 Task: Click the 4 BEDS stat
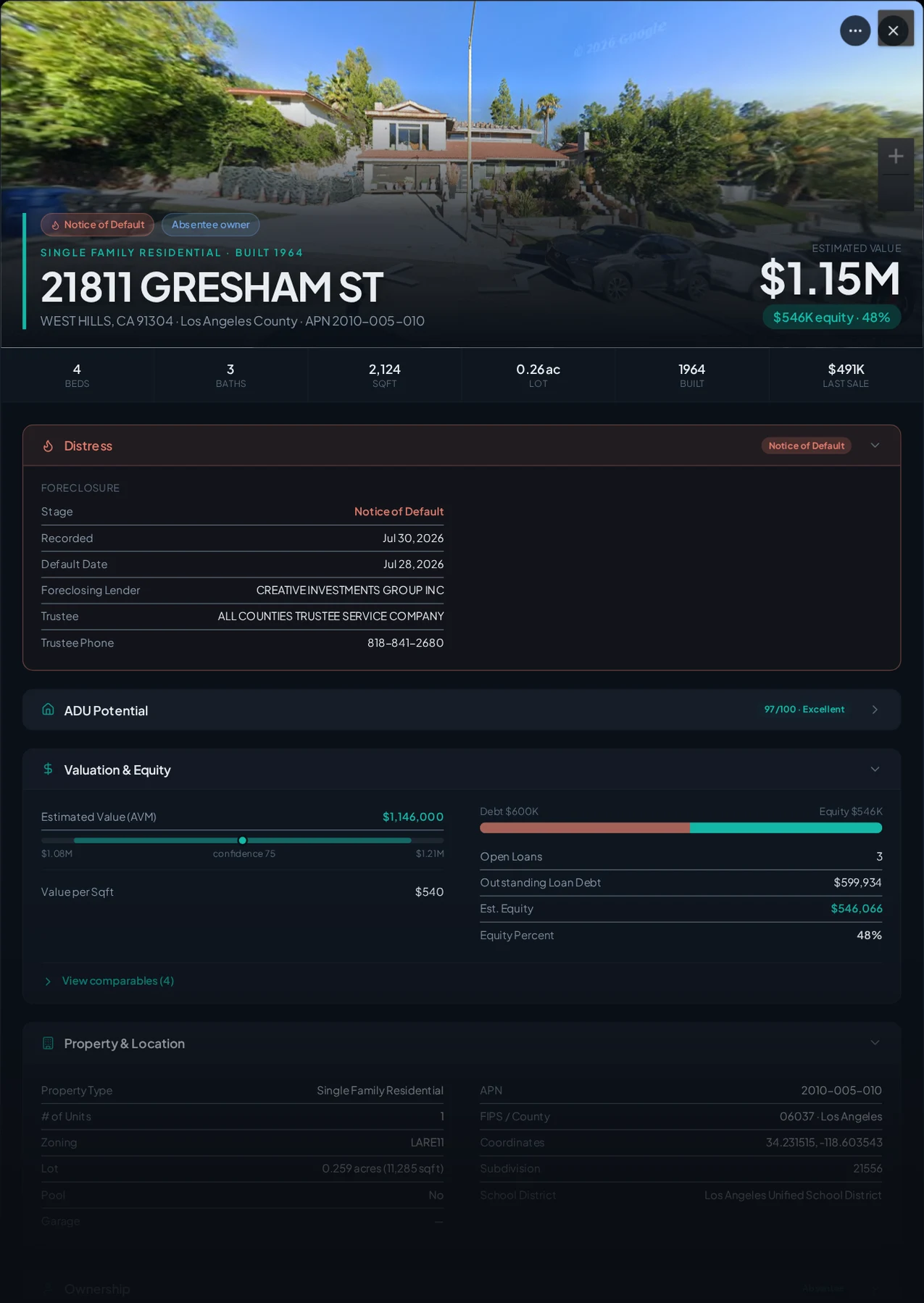coord(77,375)
